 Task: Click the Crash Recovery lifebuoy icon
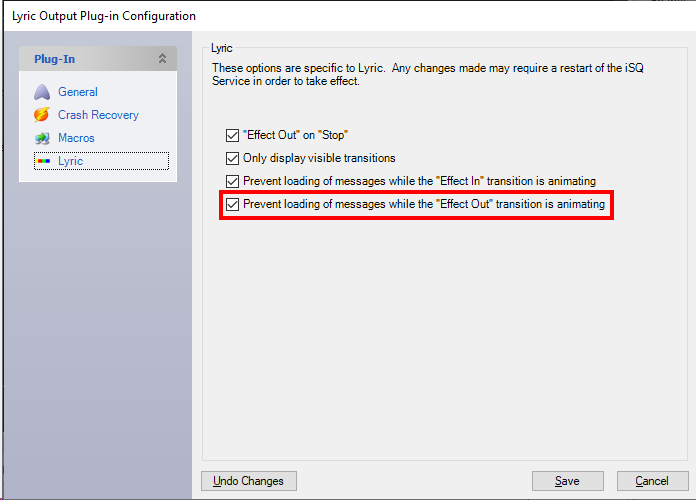click(41, 115)
